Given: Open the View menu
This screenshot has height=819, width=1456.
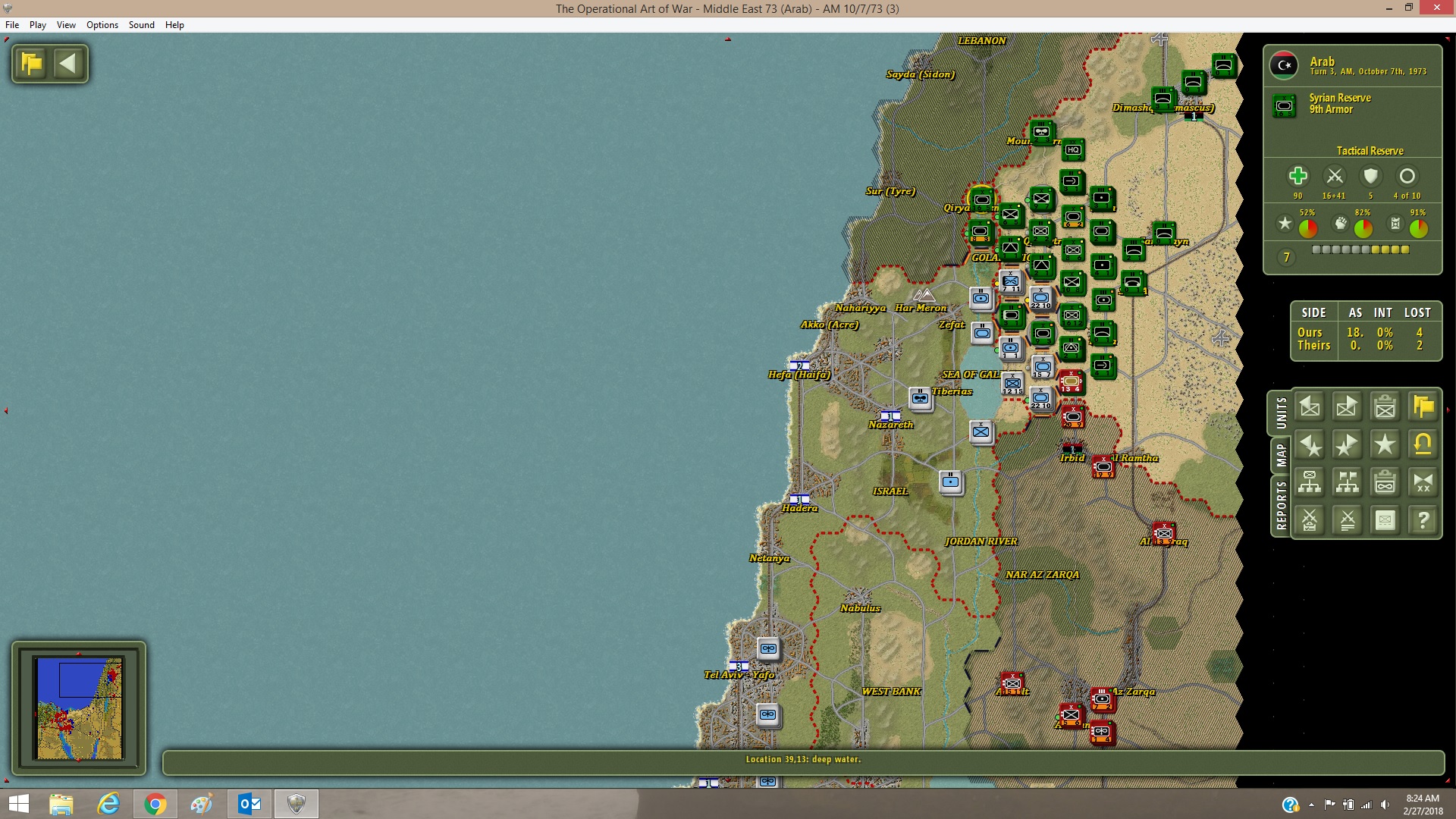Looking at the screenshot, I should point(66,25).
